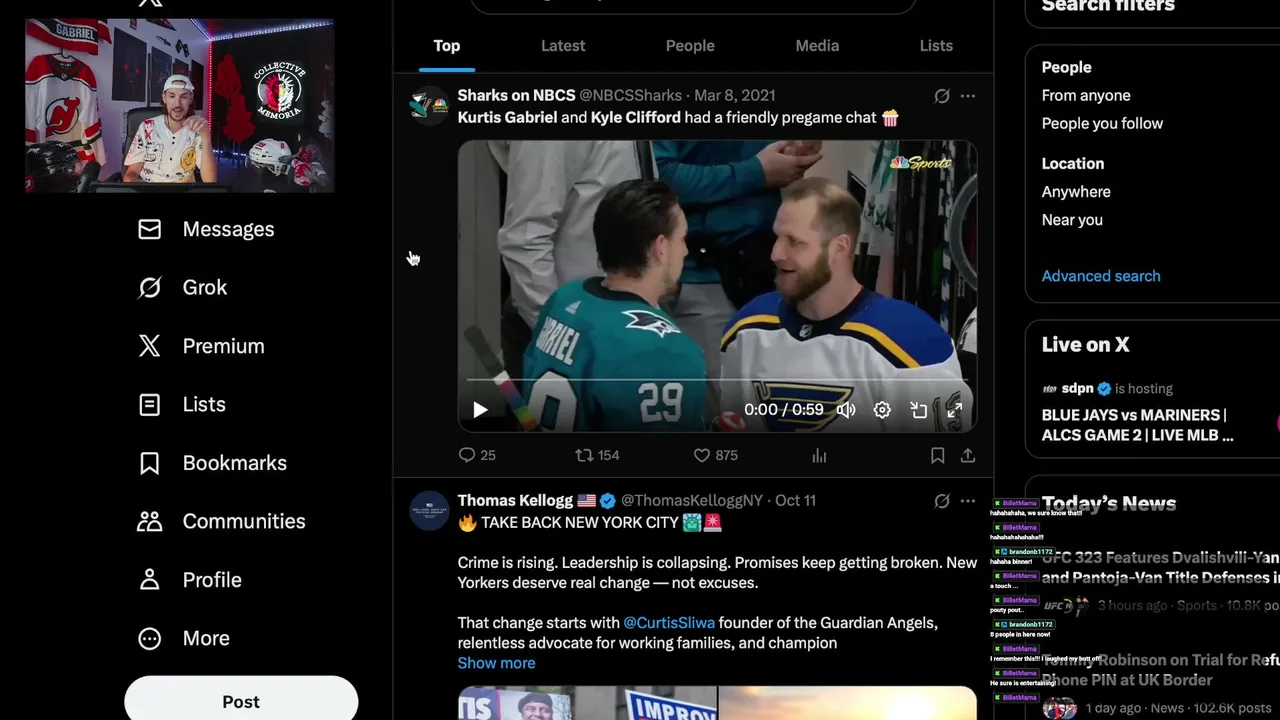View analytics for Sharks on NBCS post
The height and width of the screenshot is (720, 1280).
(x=819, y=455)
